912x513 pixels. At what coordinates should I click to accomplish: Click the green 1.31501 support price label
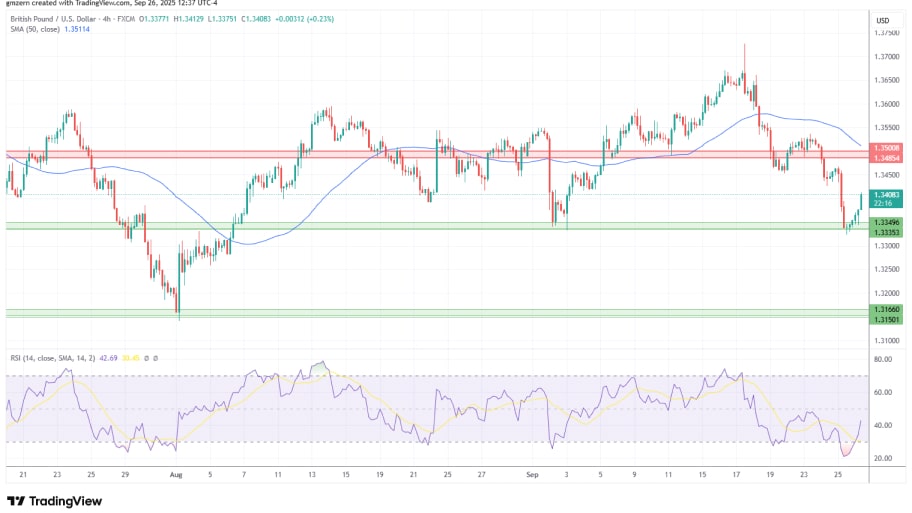click(886, 319)
